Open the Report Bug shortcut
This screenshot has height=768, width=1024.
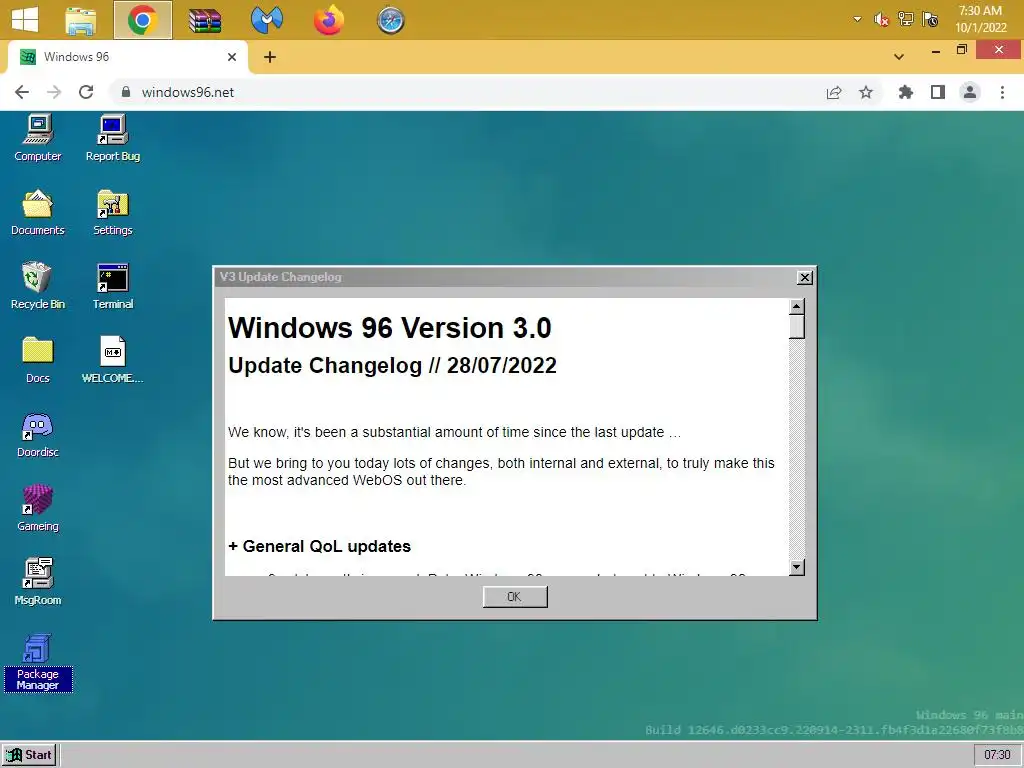tap(112, 138)
